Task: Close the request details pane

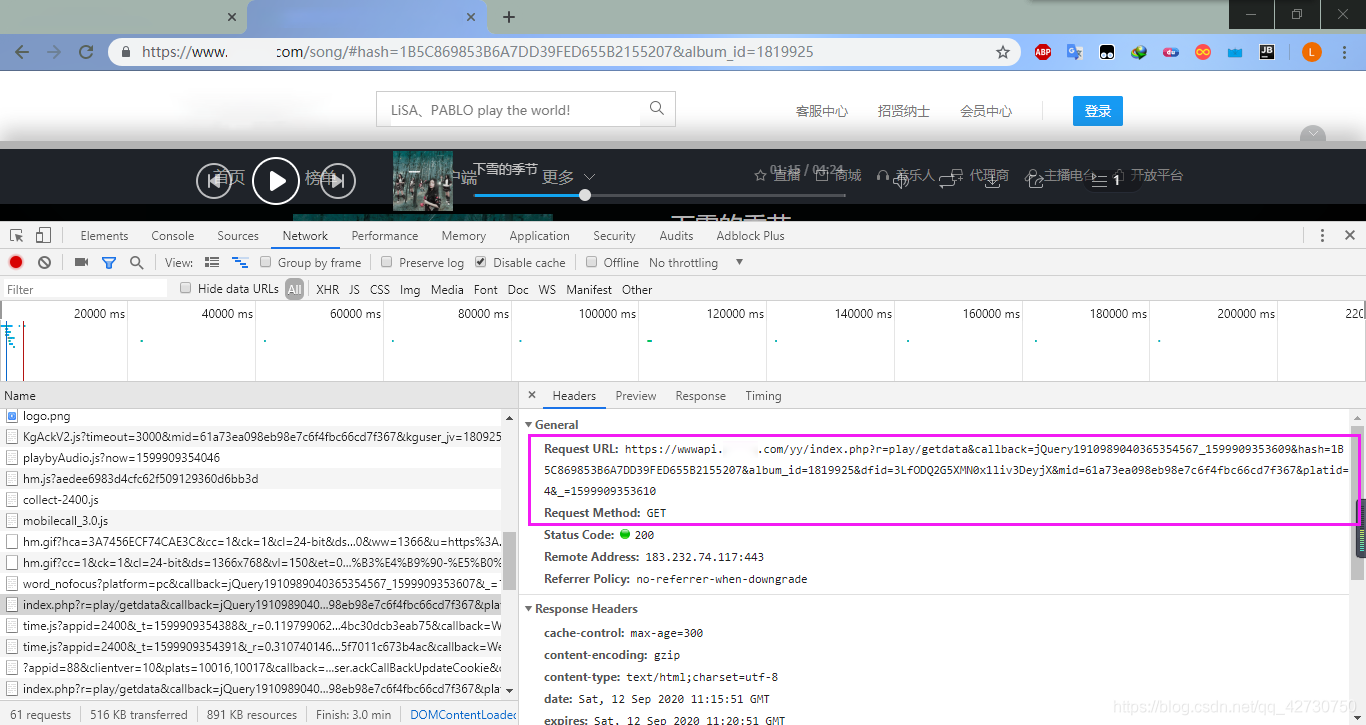Action: (x=532, y=395)
